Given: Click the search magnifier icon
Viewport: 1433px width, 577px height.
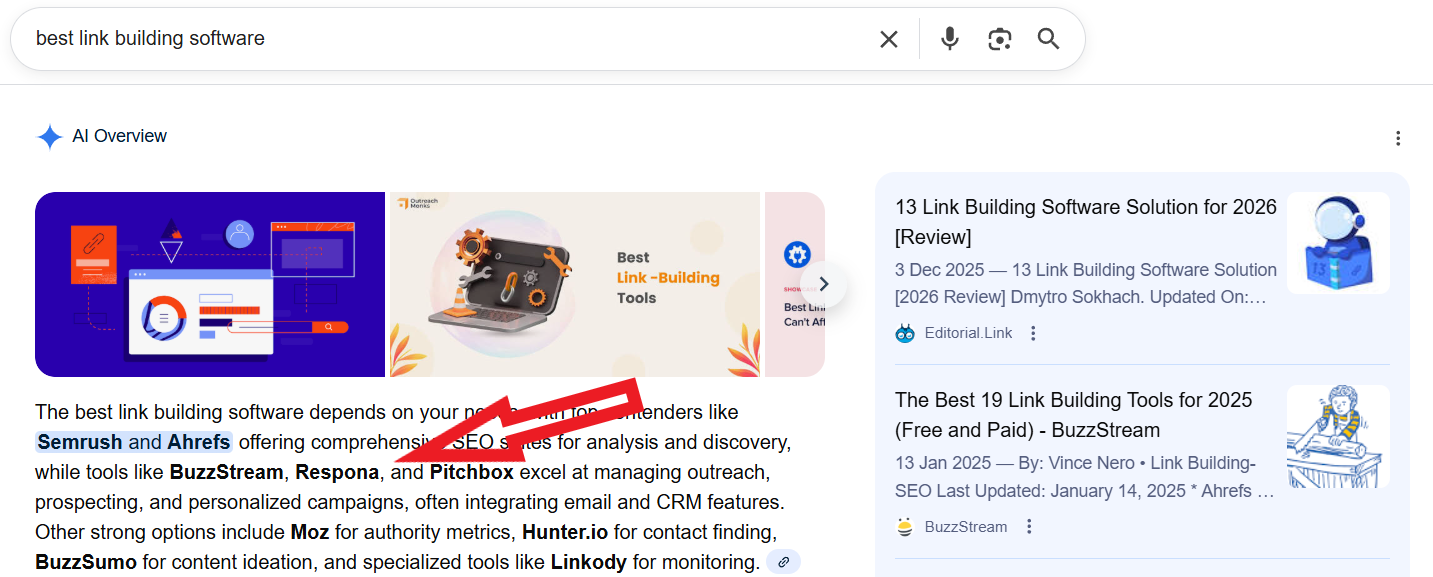Looking at the screenshot, I should click(1047, 38).
